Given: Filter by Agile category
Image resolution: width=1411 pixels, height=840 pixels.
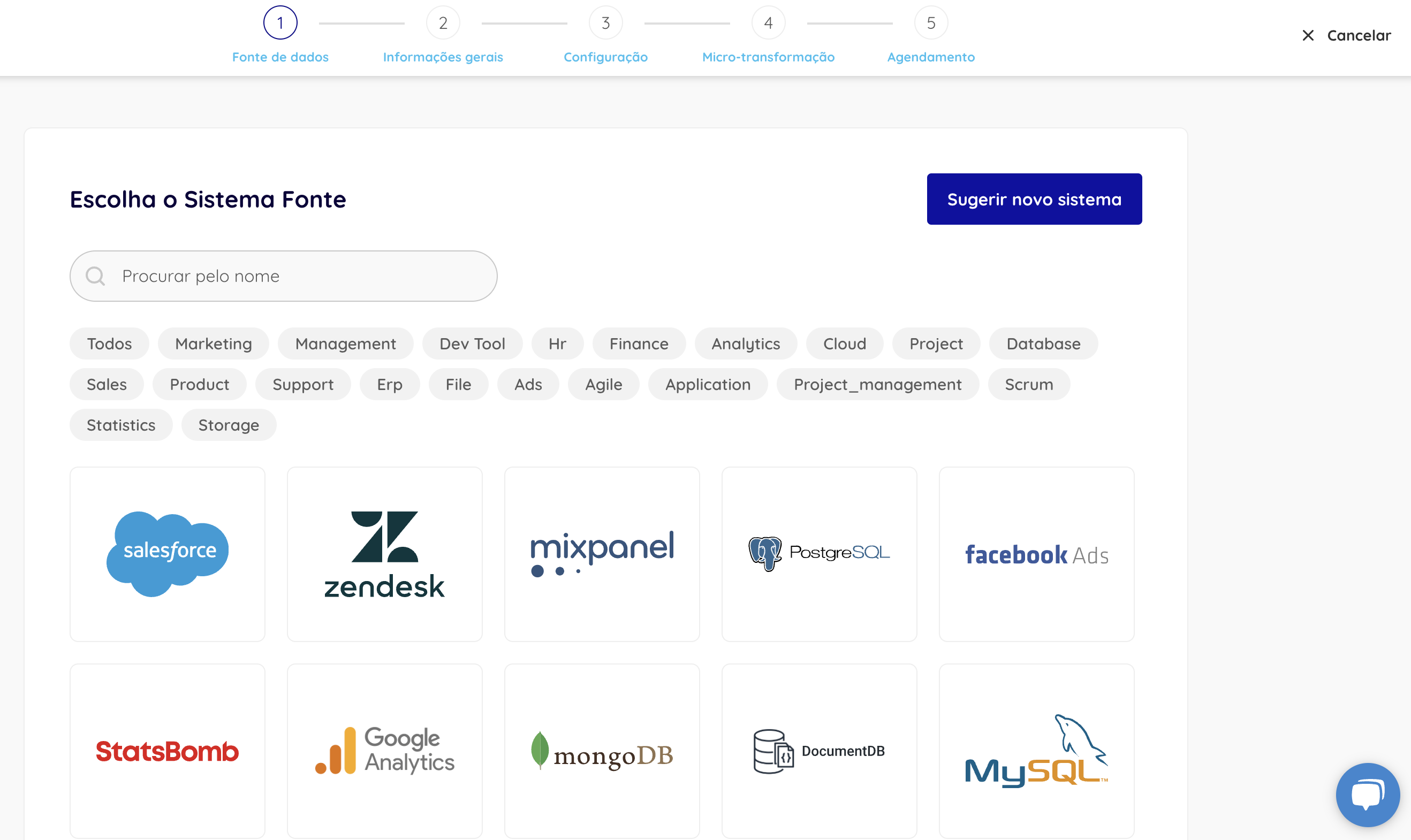Looking at the screenshot, I should (x=604, y=384).
